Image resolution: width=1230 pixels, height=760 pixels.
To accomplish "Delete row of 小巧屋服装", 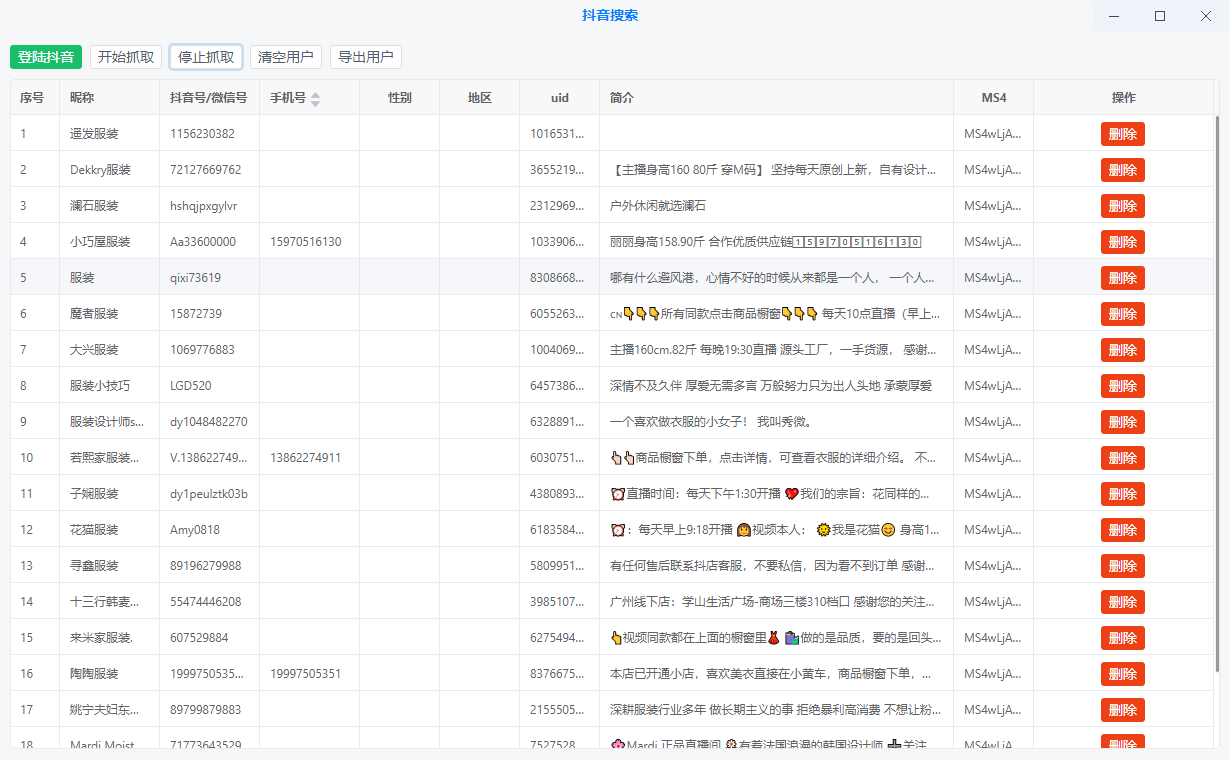I will coord(1123,242).
